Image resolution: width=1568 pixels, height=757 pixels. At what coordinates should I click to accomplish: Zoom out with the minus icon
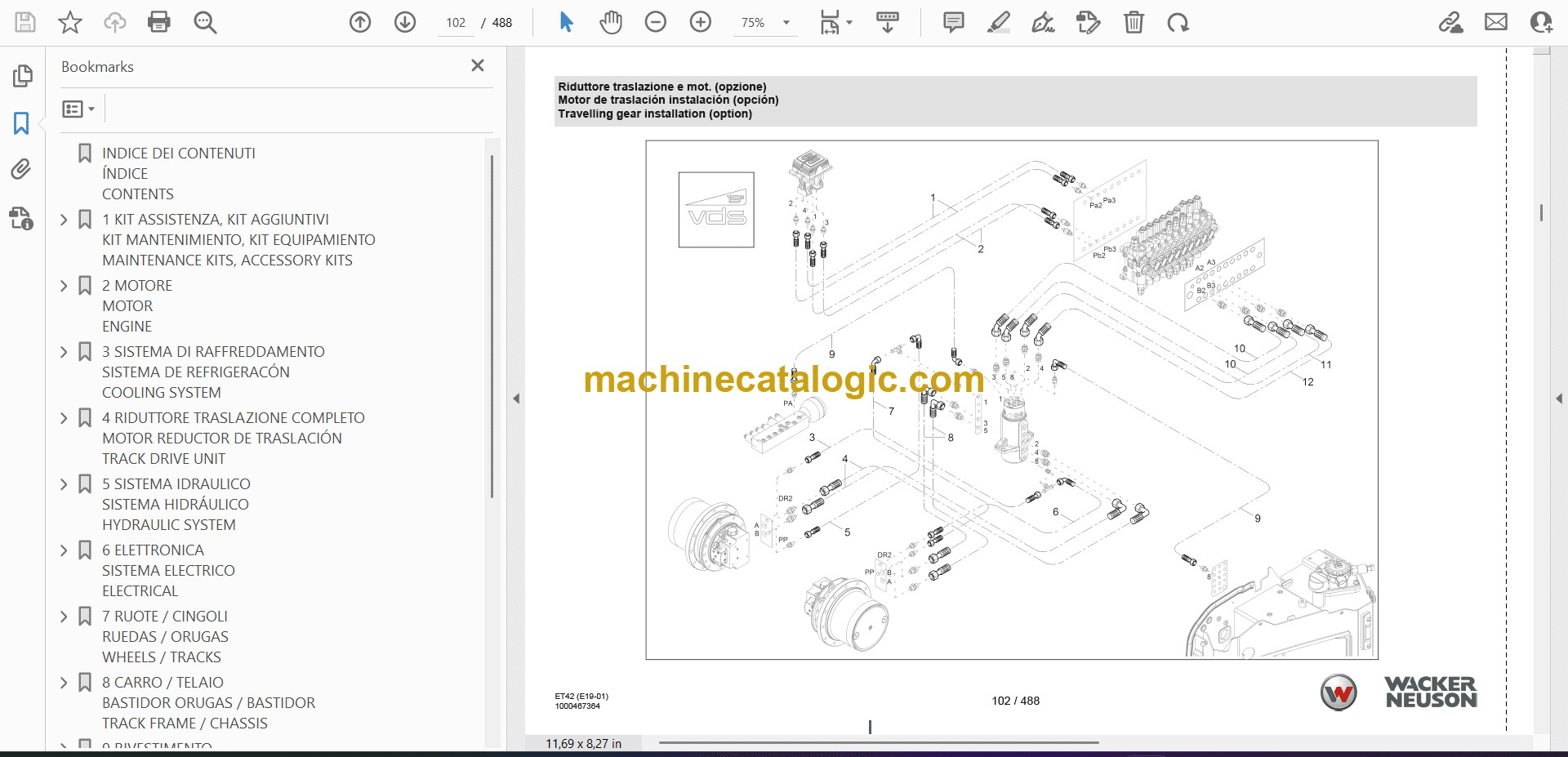pos(655,22)
